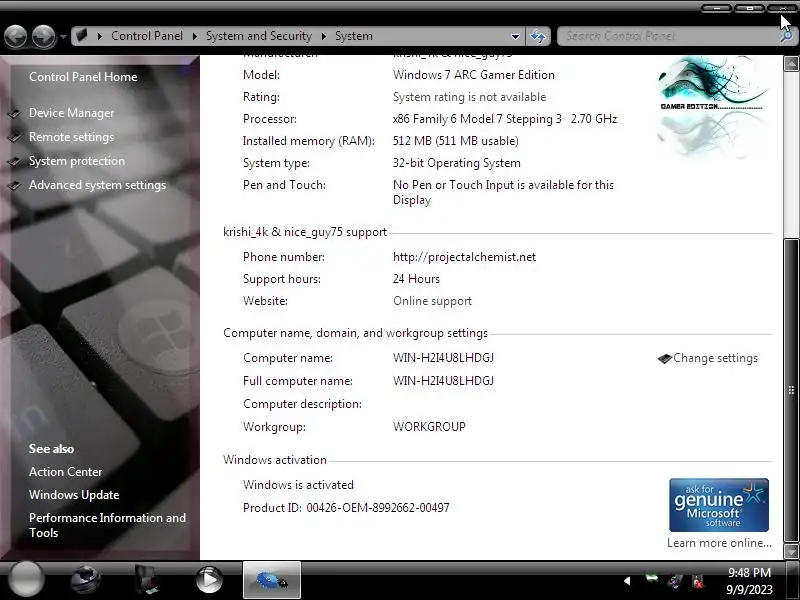Open the recent pages dropdown beside Forward

[63, 37]
